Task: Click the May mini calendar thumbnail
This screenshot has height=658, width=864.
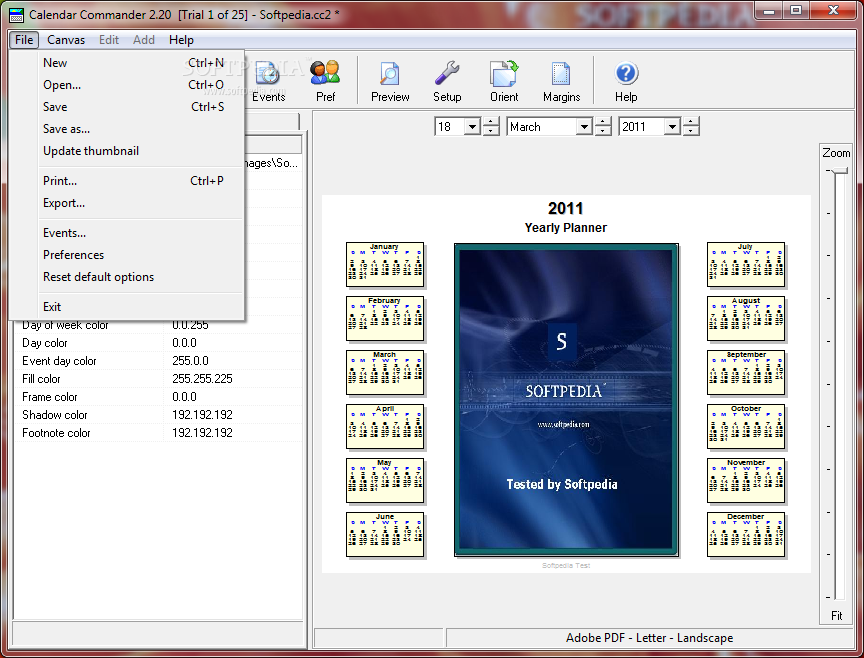Action: [x=385, y=481]
